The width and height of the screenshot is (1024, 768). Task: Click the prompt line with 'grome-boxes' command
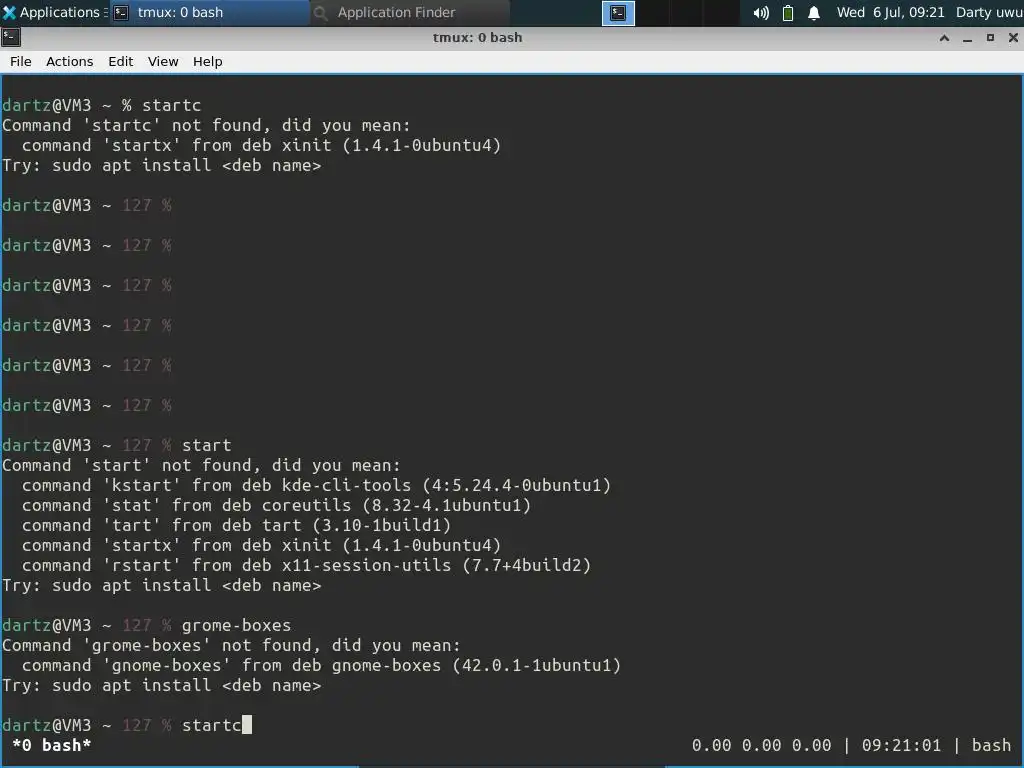pos(146,625)
